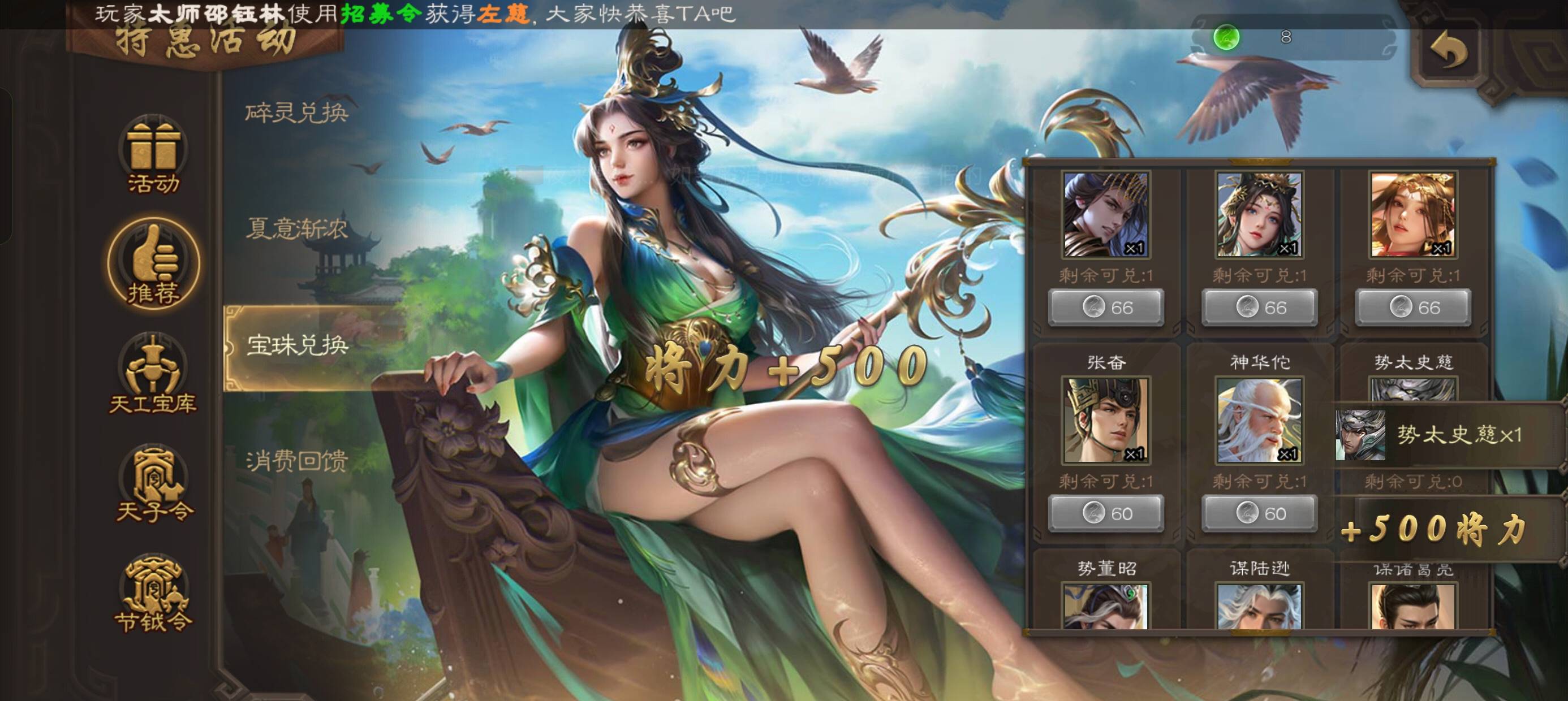This screenshot has width=1568, height=701.
Task: Open the 天工宝库 sidebar icon
Action: (153, 374)
